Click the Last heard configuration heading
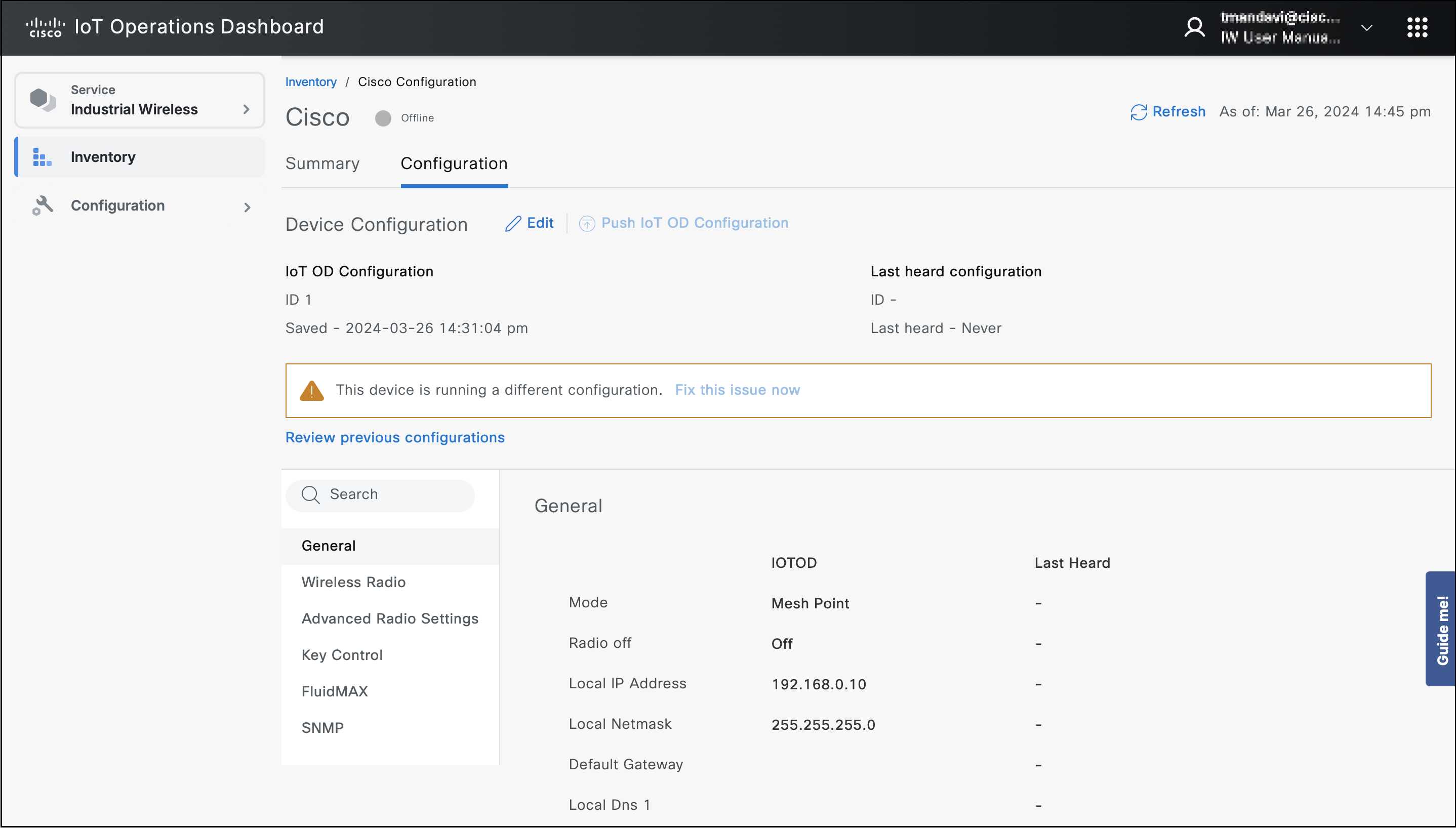 [955, 271]
